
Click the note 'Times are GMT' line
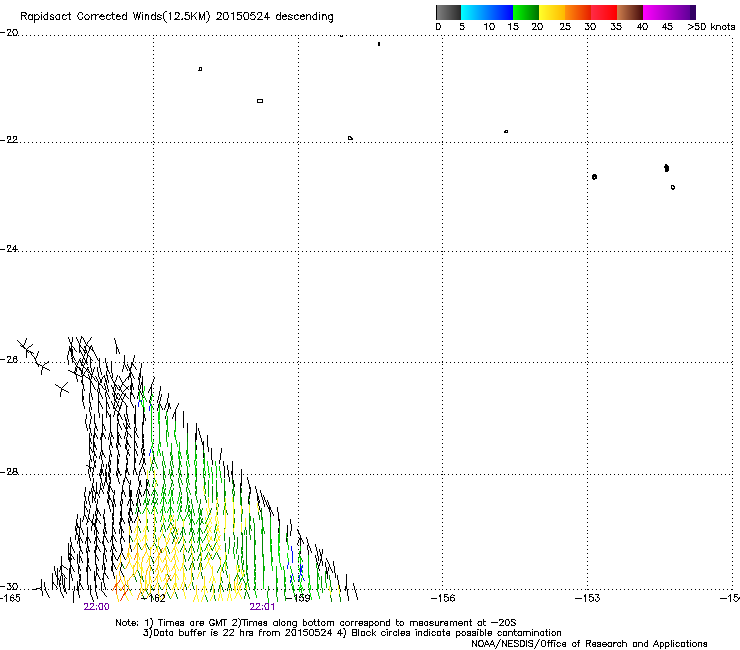point(315,623)
